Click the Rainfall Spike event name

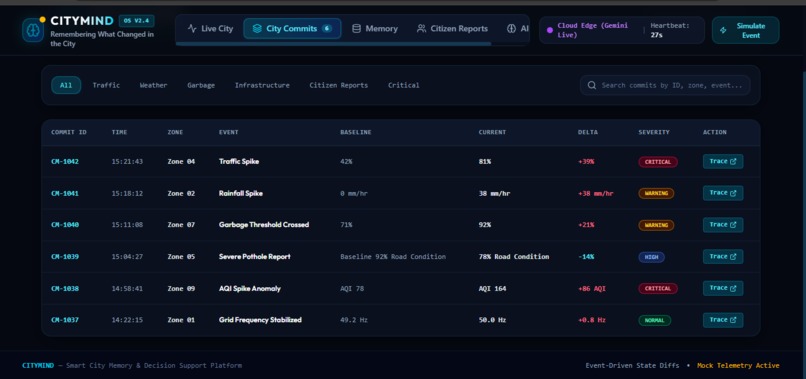[x=241, y=193]
